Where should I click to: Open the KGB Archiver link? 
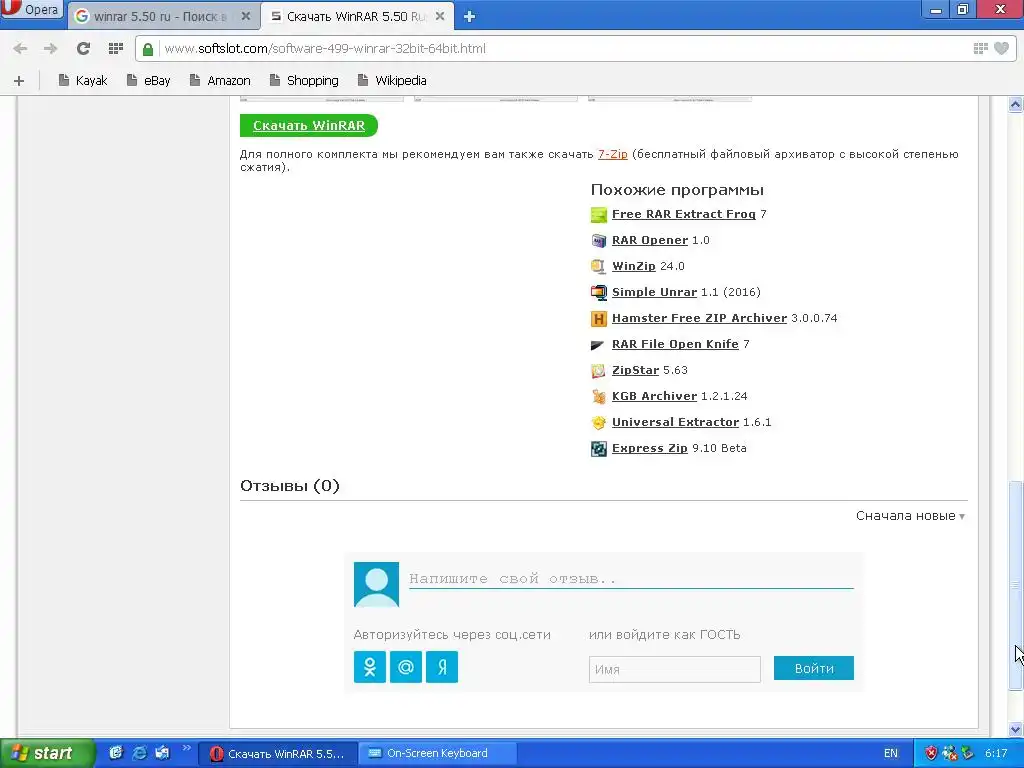[x=654, y=396]
